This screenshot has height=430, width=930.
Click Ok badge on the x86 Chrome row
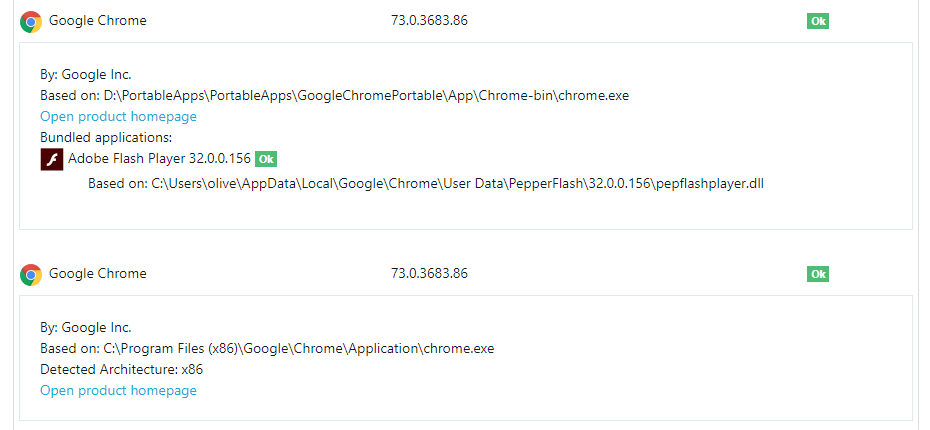817,274
